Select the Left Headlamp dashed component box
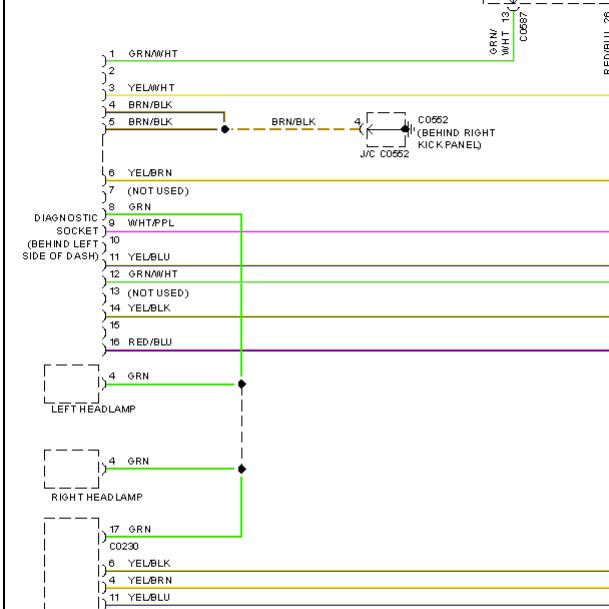This screenshot has height=609, width=609. [71, 384]
